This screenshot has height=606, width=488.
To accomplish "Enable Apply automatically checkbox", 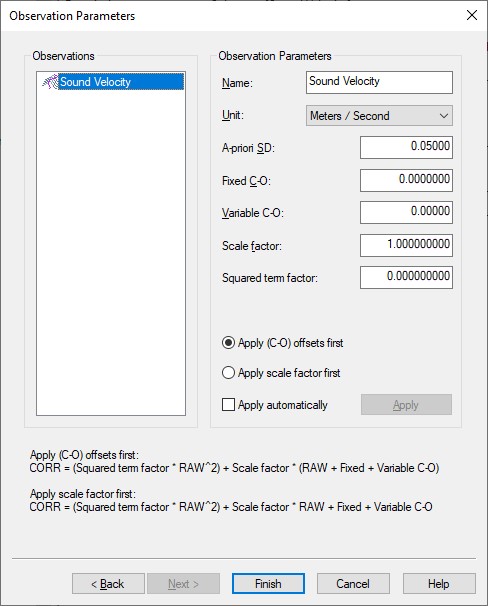I will [x=228, y=405].
